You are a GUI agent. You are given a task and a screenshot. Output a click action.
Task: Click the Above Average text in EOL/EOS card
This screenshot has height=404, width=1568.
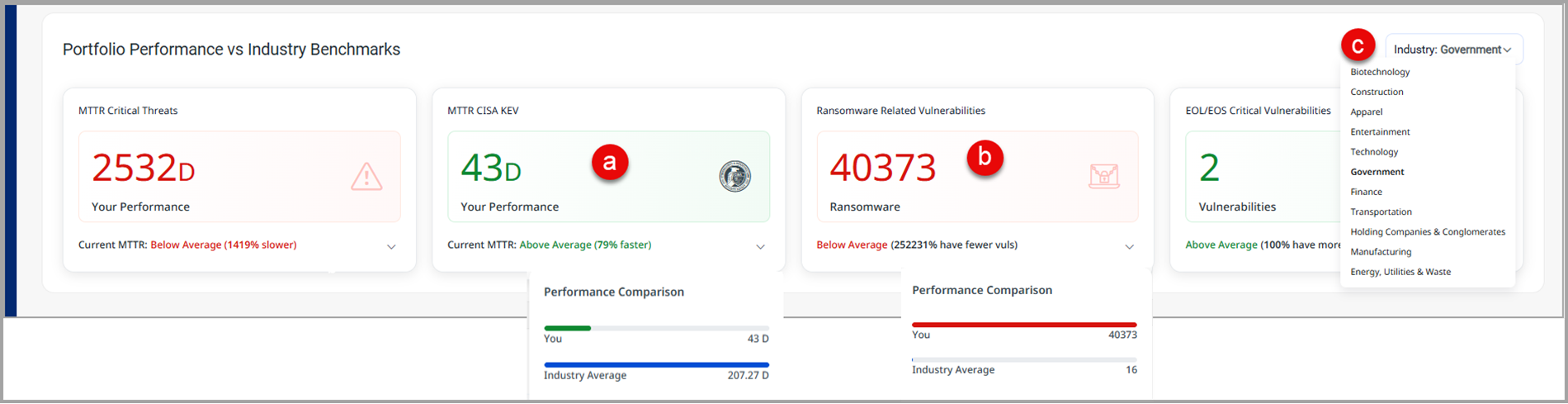point(1221,245)
